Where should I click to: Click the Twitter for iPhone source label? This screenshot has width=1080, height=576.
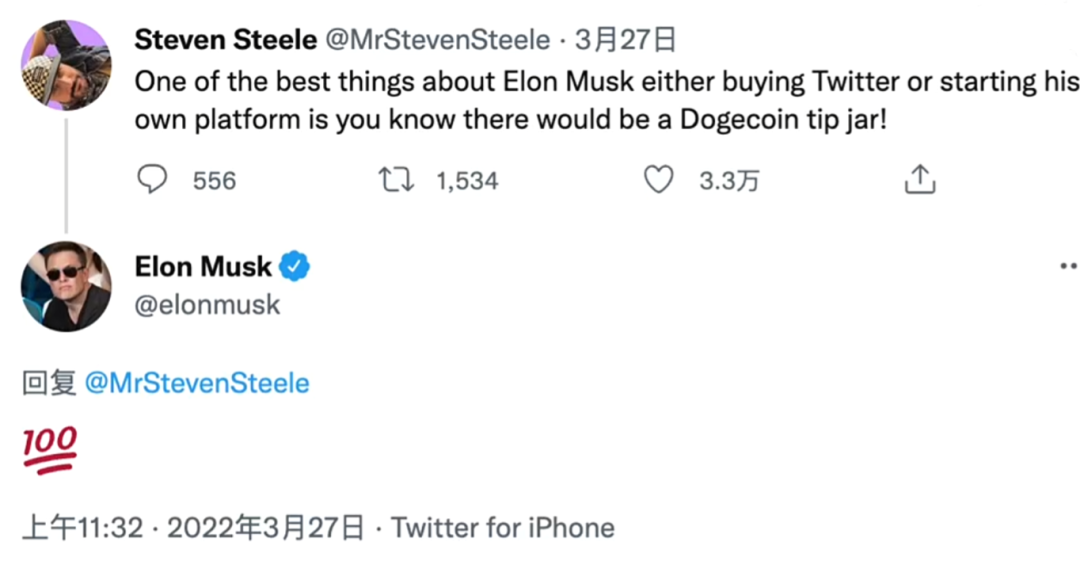coord(503,527)
